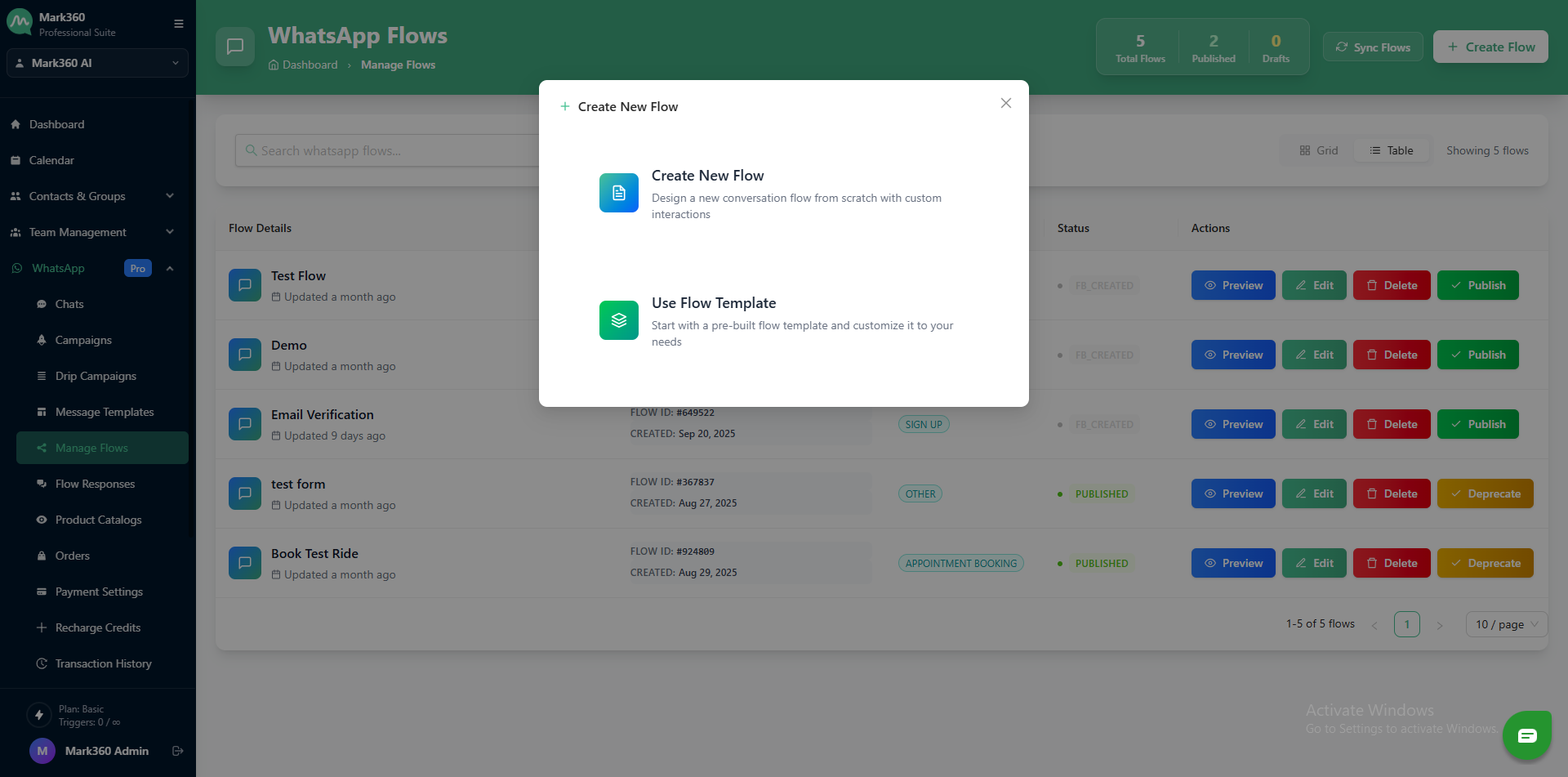Open Message Templates in sidebar

tap(105, 412)
